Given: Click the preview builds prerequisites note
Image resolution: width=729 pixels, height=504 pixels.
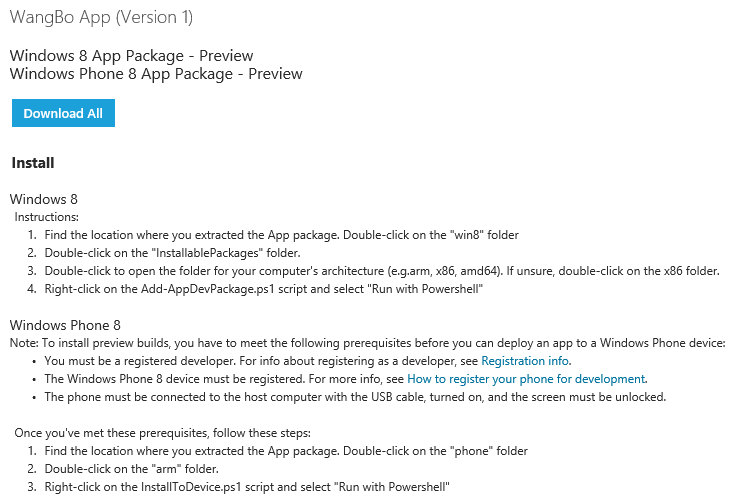Looking at the screenshot, I should [x=367, y=343].
